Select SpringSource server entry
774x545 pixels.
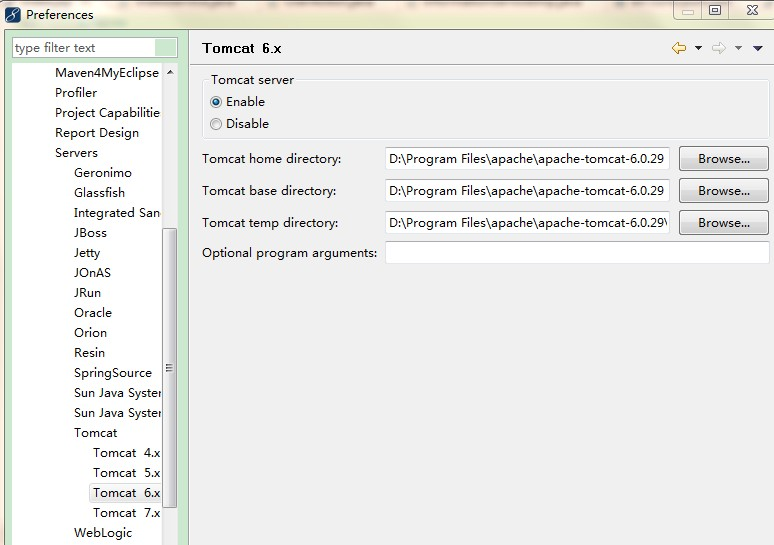113,373
